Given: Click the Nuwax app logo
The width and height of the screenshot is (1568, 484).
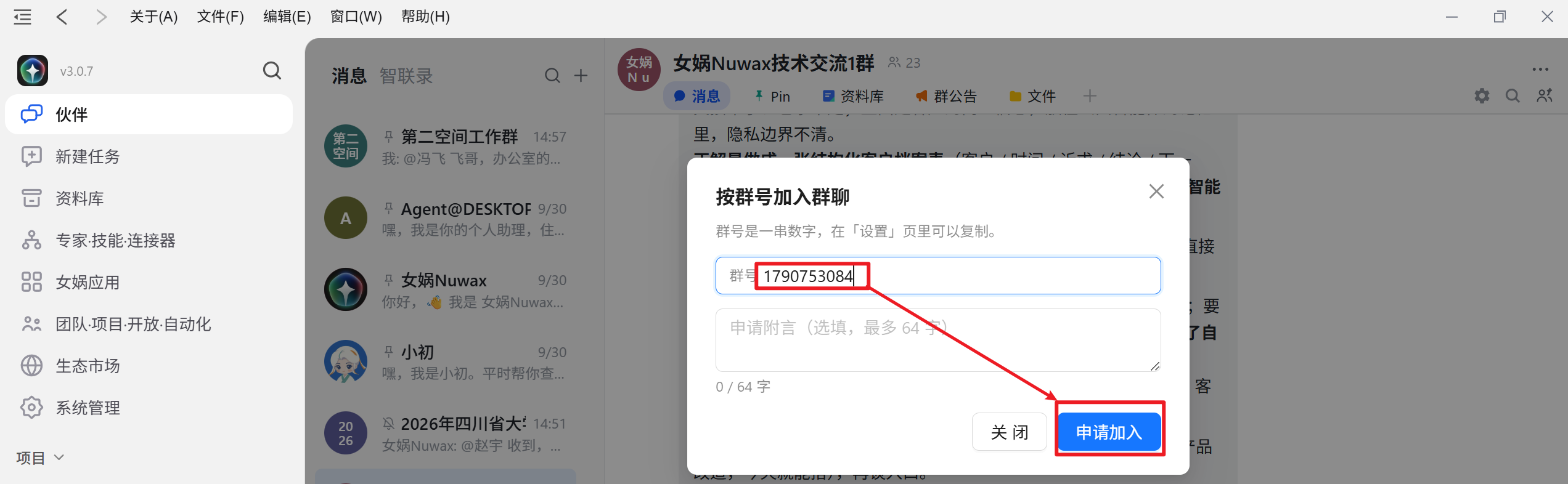Looking at the screenshot, I should pyautogui.click(x=33, y=71).
